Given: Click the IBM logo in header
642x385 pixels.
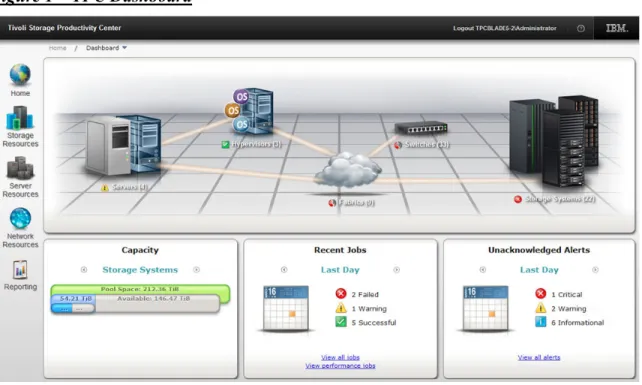Looking at the screenshot, I should tap(617, 28).
